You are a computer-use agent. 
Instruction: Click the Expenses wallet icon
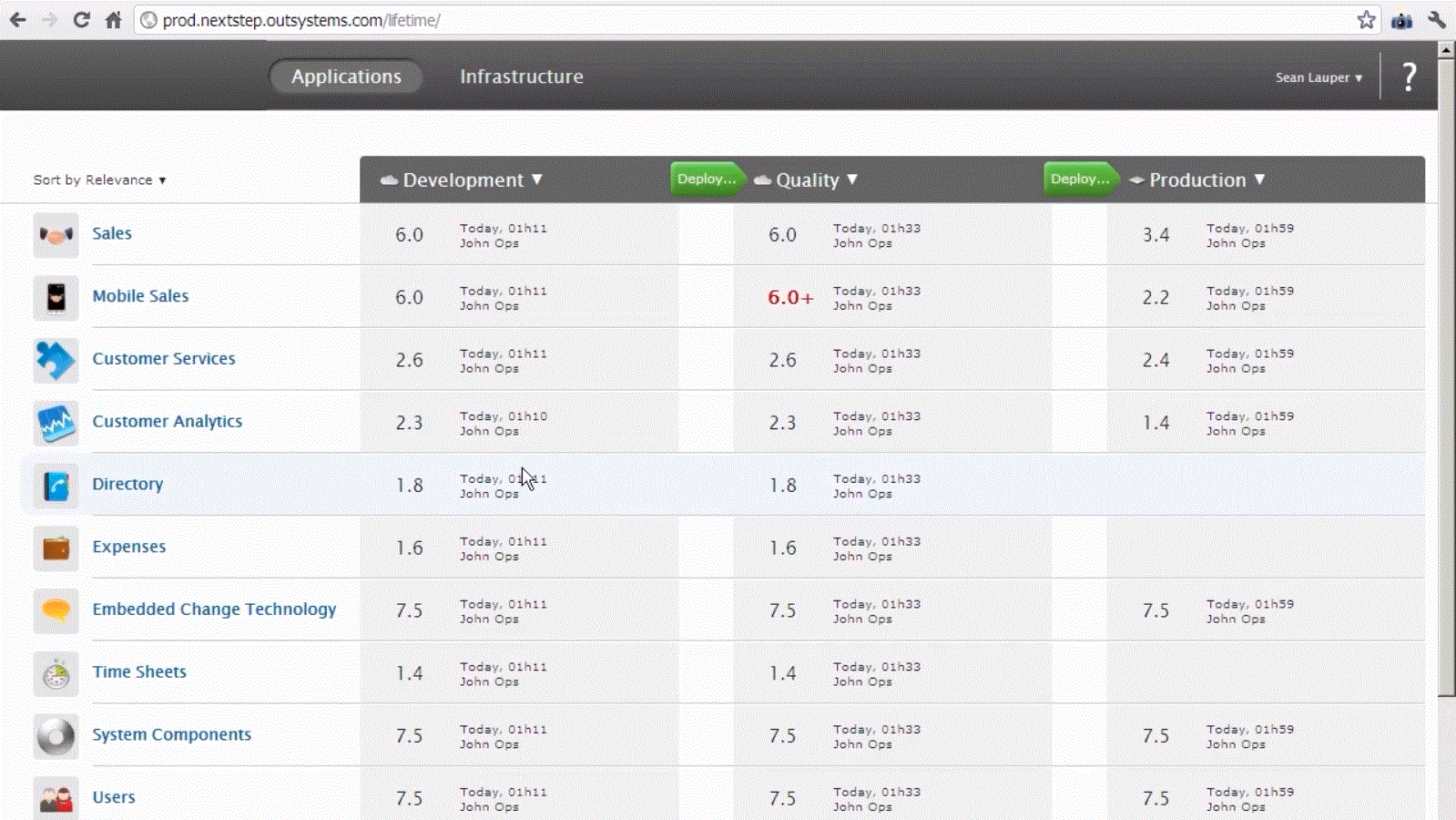click(x=56, y=548)
